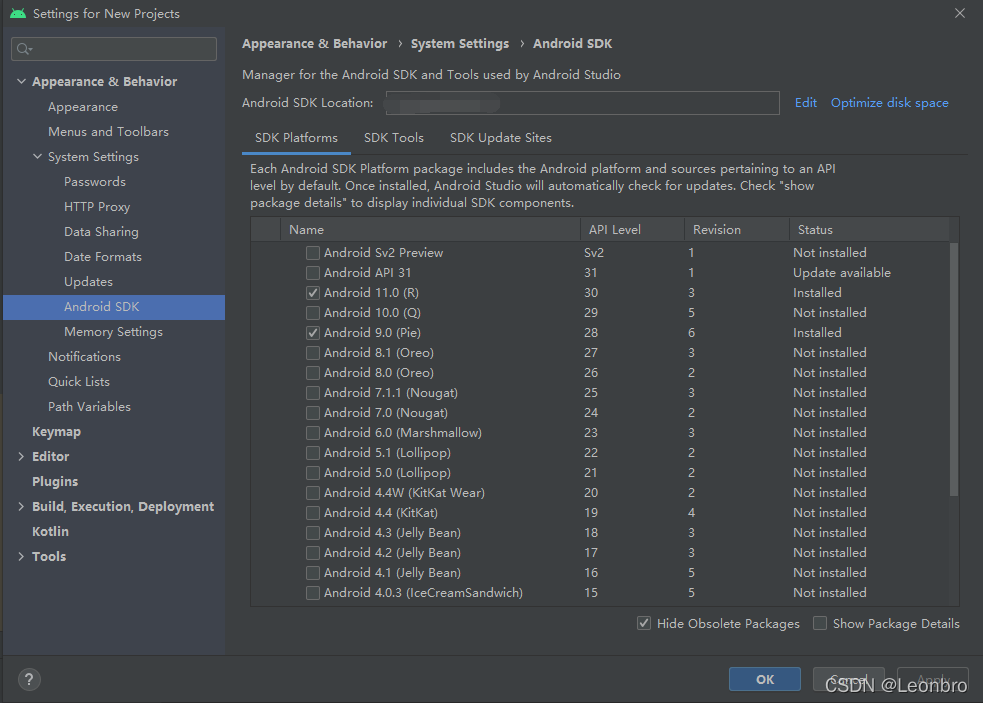Check the Android 4.0.3 (IceCreamSandwich) checkbox
This screenshot has height=703, width=983.
313,593
